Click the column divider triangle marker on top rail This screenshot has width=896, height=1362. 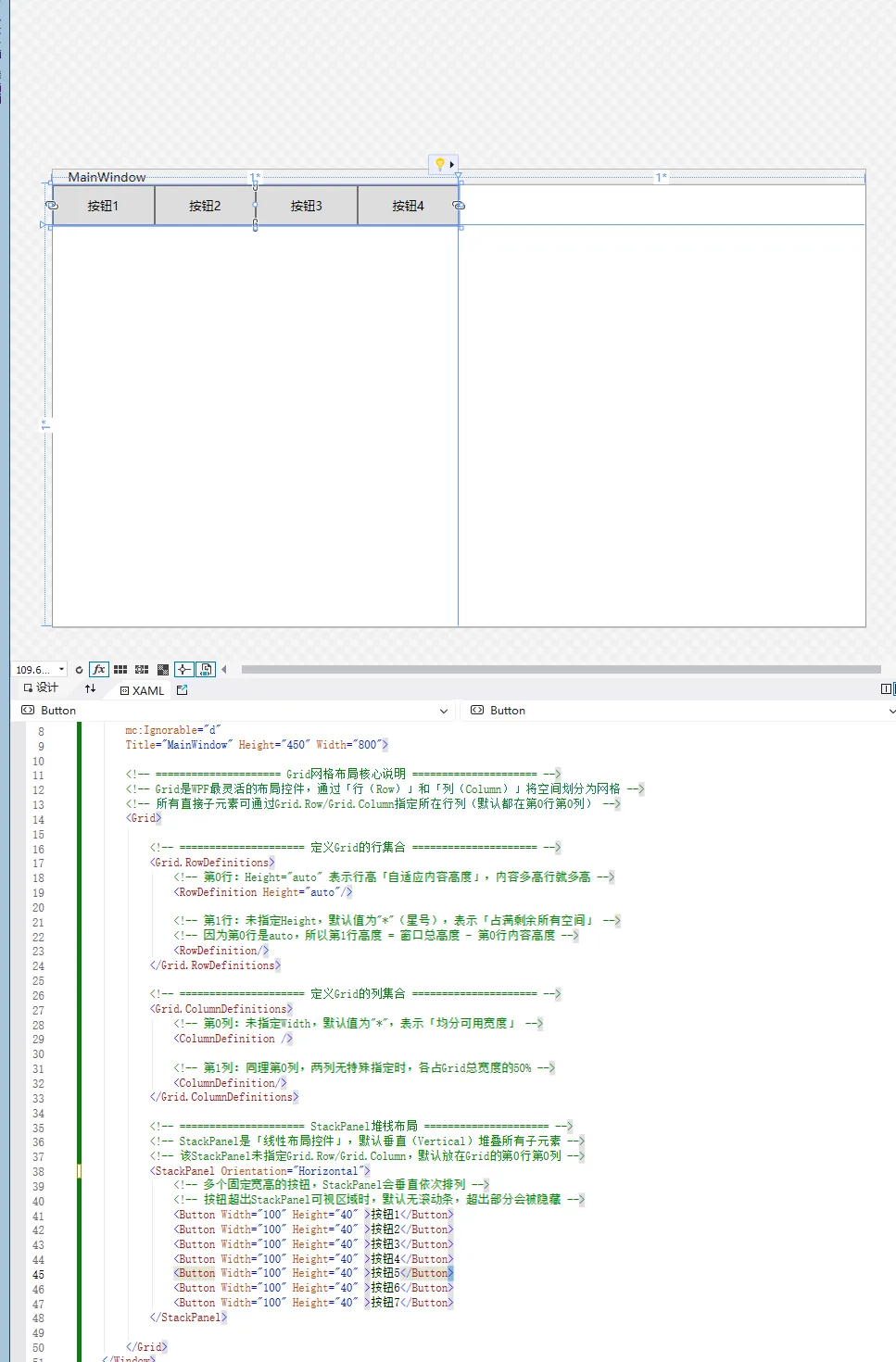pos(459,176)
